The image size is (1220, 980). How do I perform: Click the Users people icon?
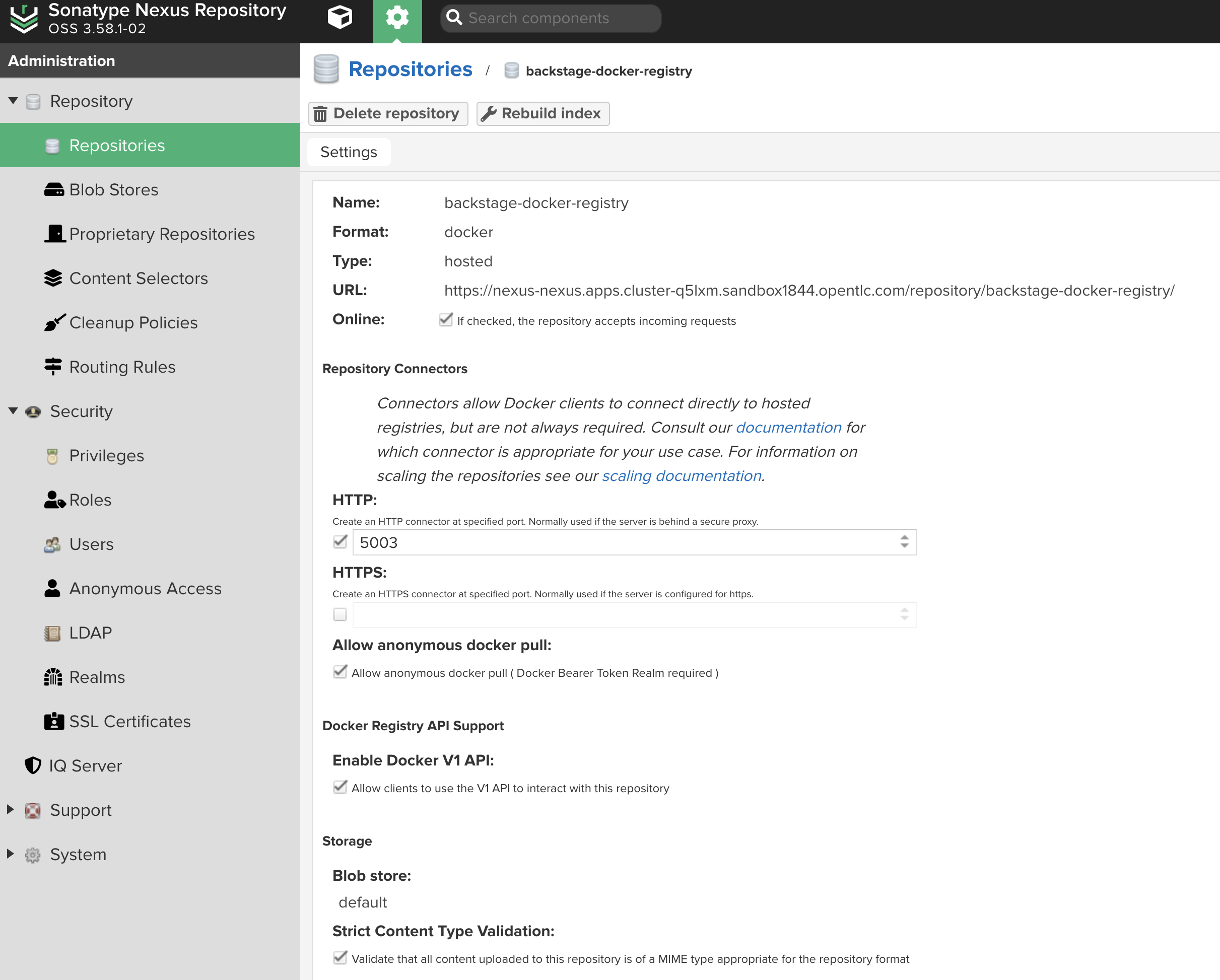click(x=52, y=544)
